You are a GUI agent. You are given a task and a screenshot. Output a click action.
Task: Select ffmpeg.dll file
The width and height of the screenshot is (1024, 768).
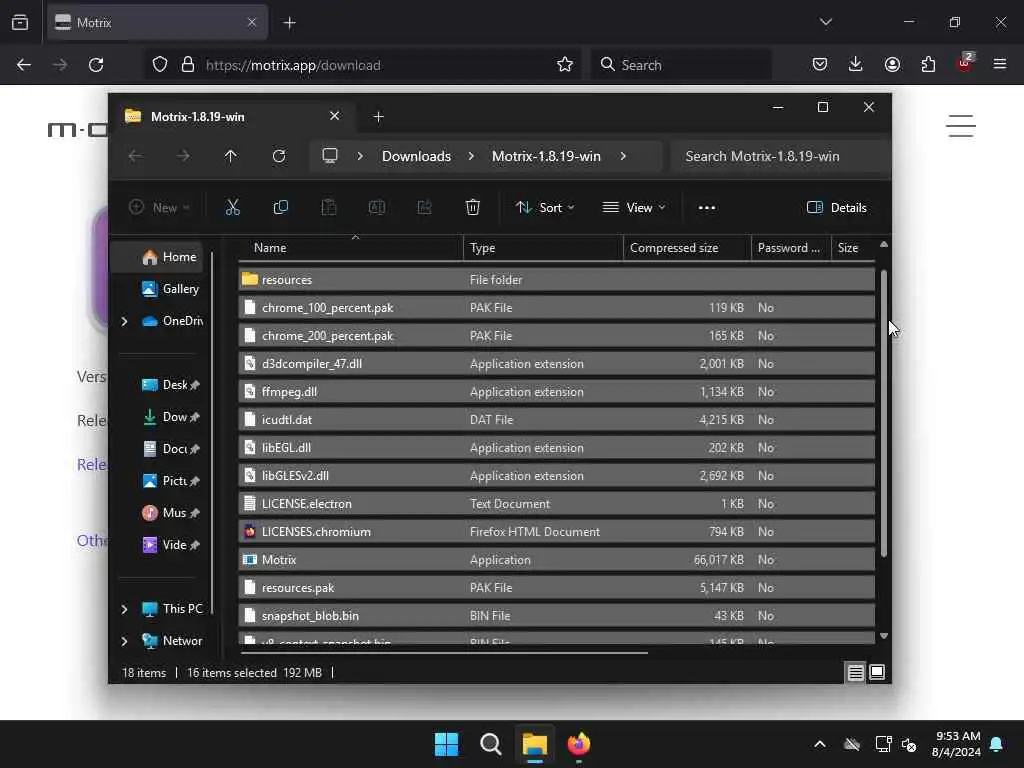pyautogui.click(x=556, y=392)
